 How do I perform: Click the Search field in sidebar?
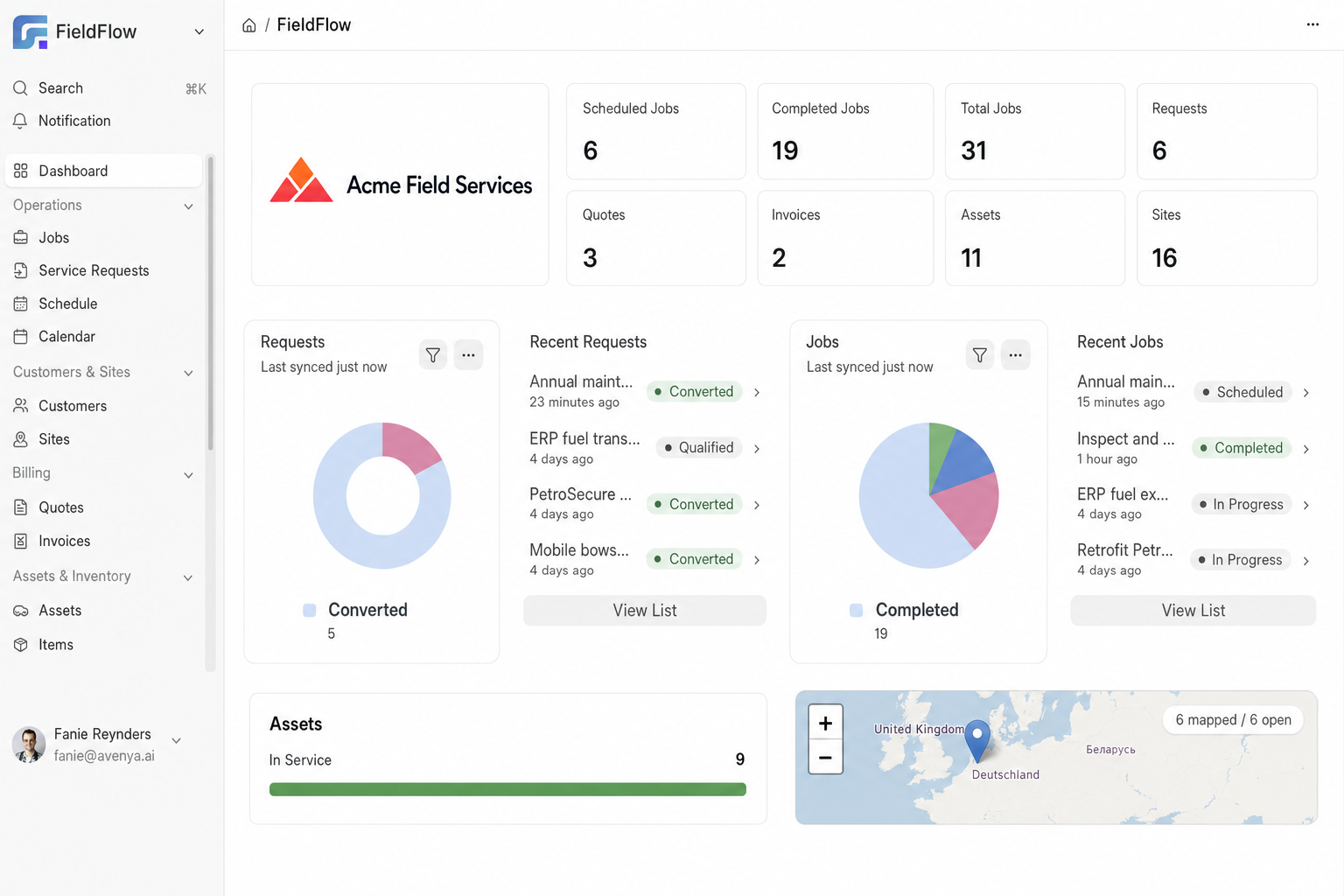[109, 88]
